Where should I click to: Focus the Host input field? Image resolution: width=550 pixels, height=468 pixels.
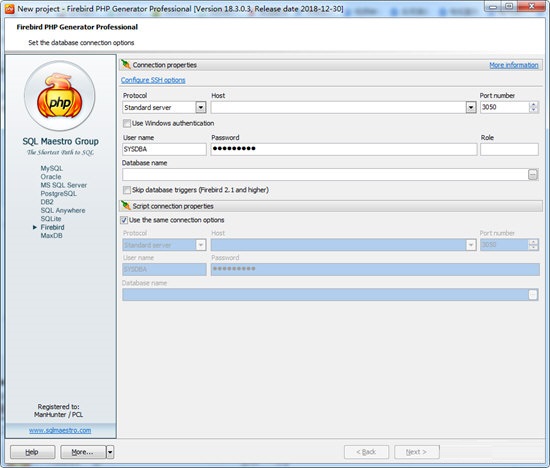pos(338,107)
